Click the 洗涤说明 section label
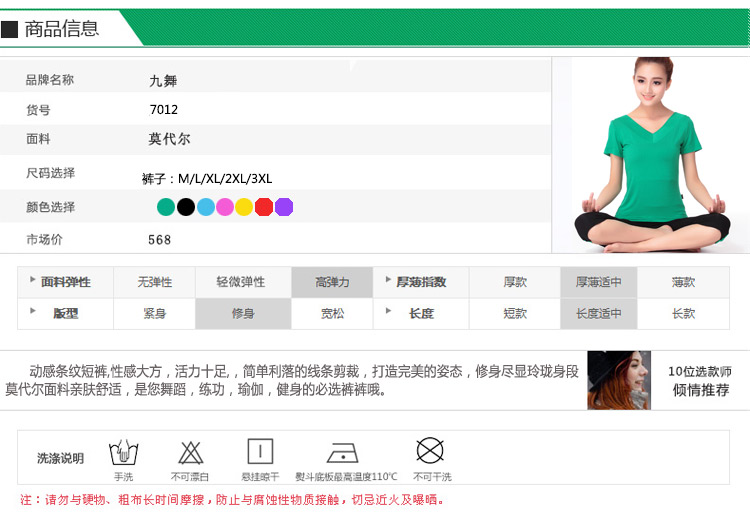Viewport: 750px width, 521px height. click(60, 458)
